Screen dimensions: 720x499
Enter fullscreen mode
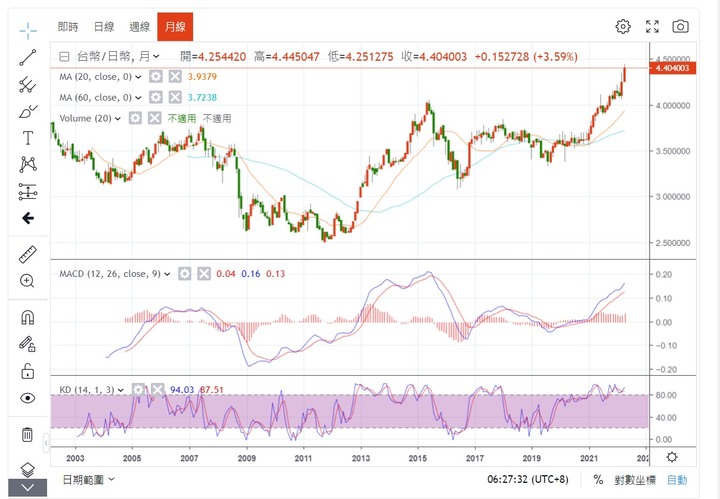pos(652,27)
